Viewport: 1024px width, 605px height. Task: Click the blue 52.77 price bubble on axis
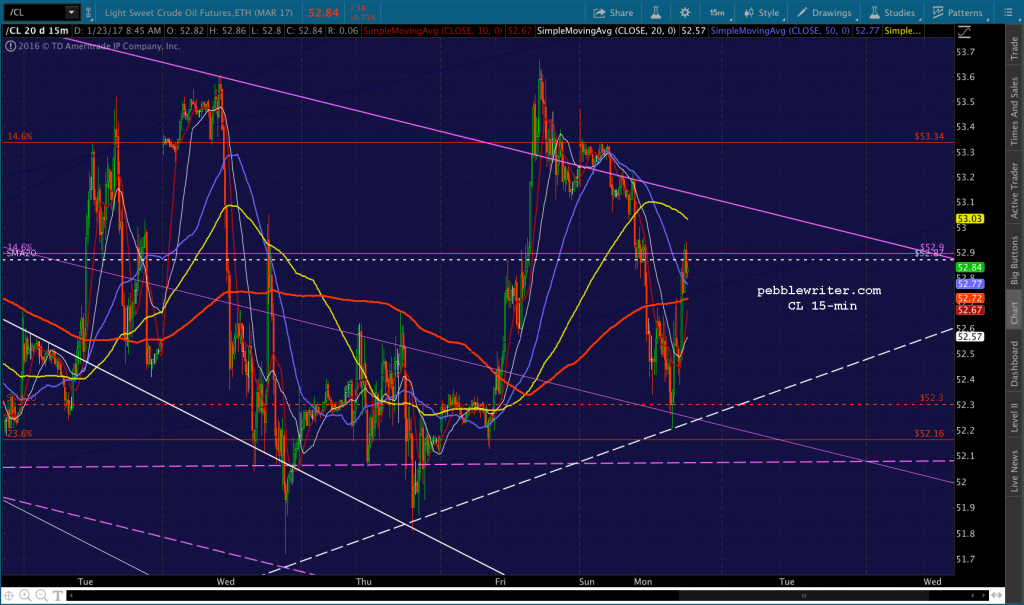(970, 284)
